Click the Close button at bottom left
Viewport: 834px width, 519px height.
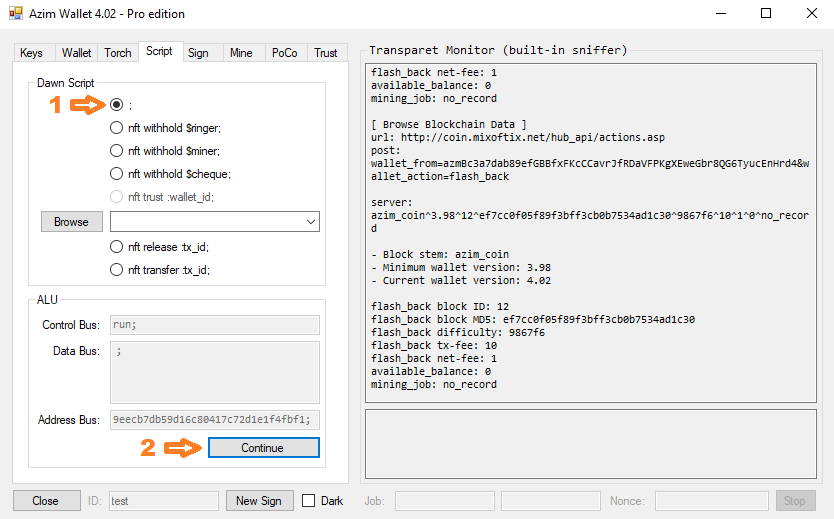47,501
